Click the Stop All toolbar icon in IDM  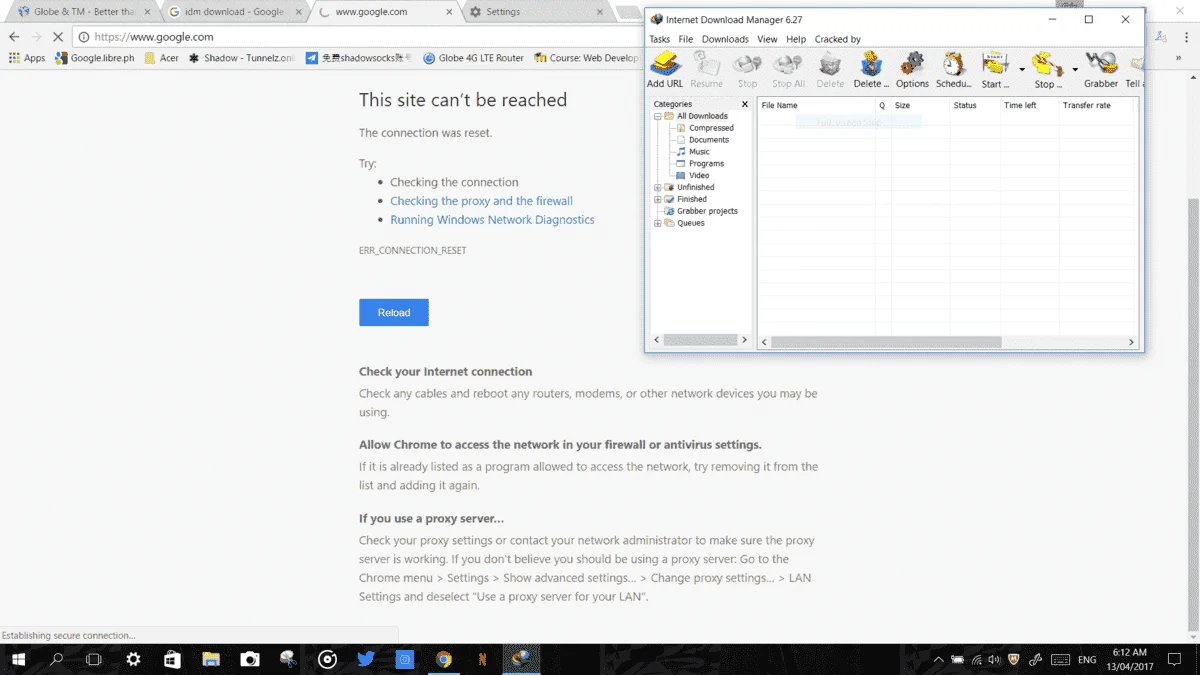(788, 69)
